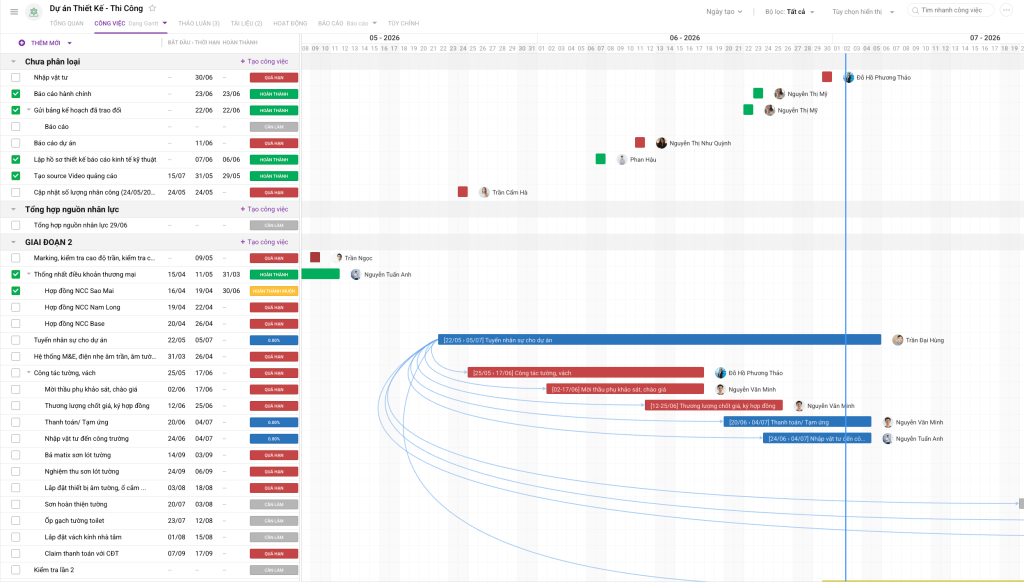
Task: Open the hamburger menu icon
Action: pos(14,12)
